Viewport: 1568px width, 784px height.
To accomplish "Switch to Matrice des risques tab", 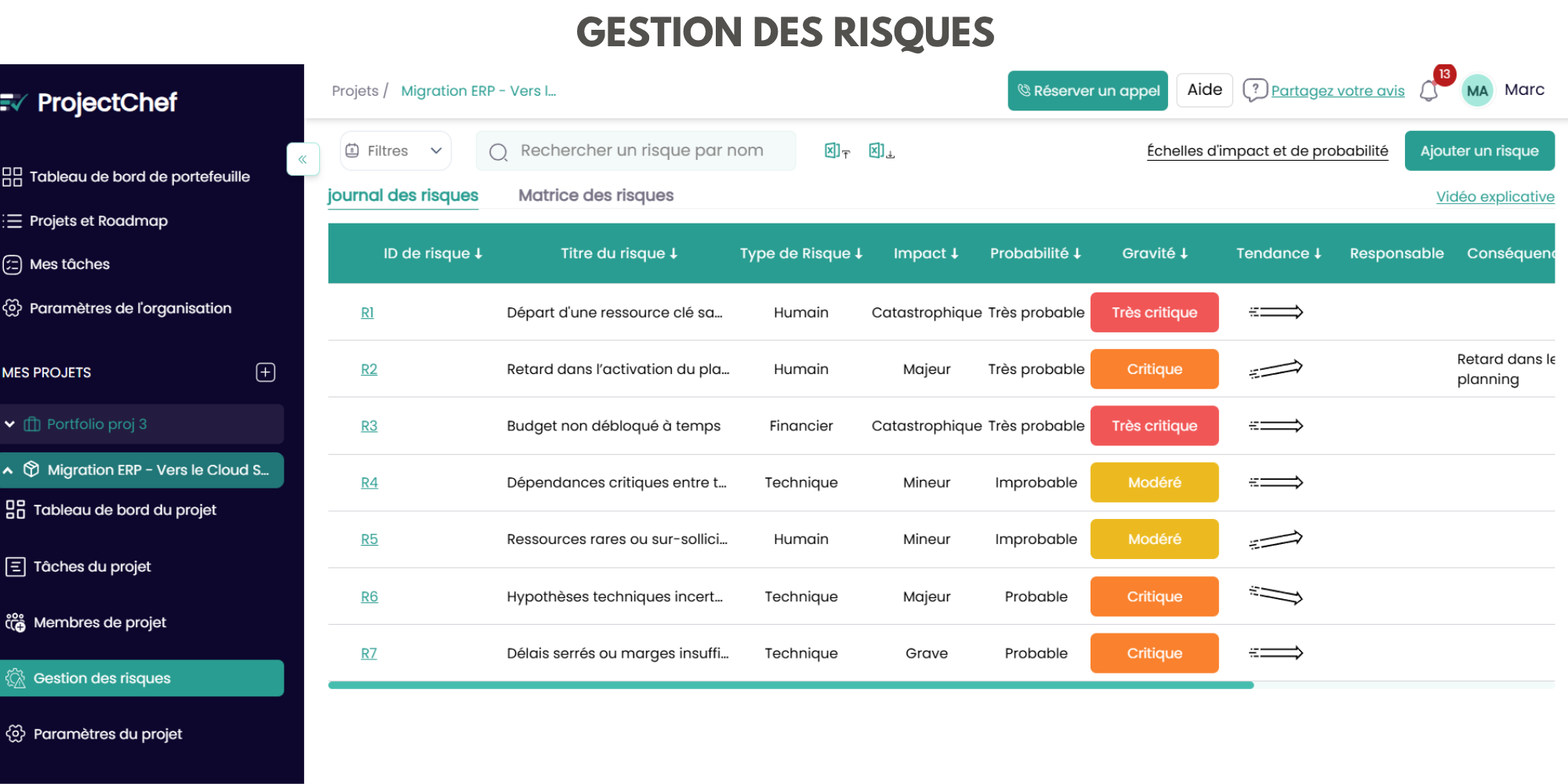I will tap(596, 195).
